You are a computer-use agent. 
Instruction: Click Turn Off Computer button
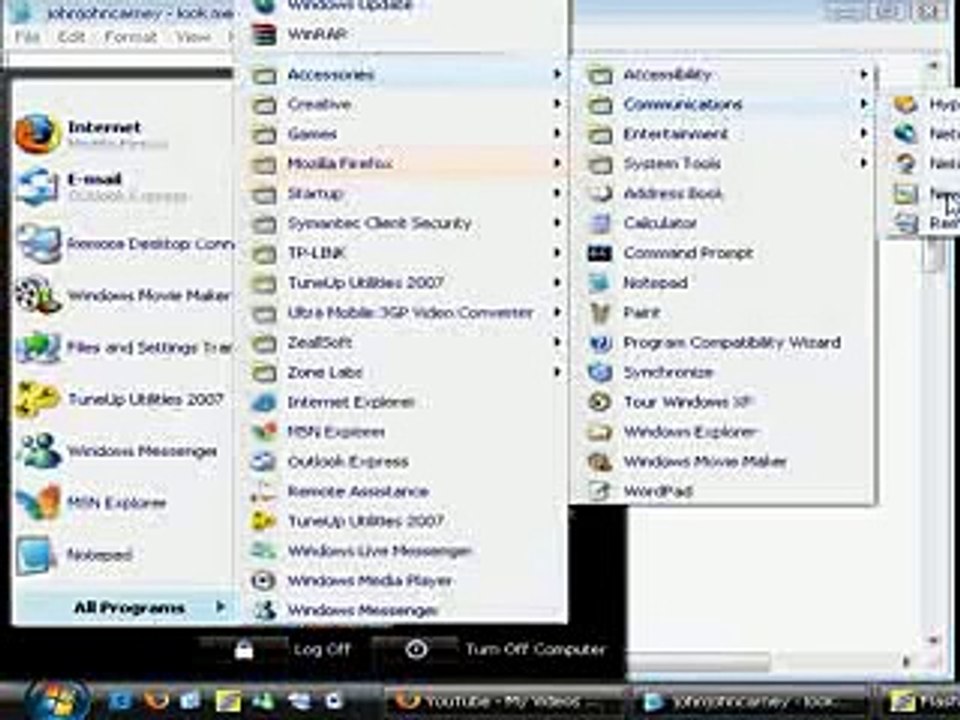(506, 649)
